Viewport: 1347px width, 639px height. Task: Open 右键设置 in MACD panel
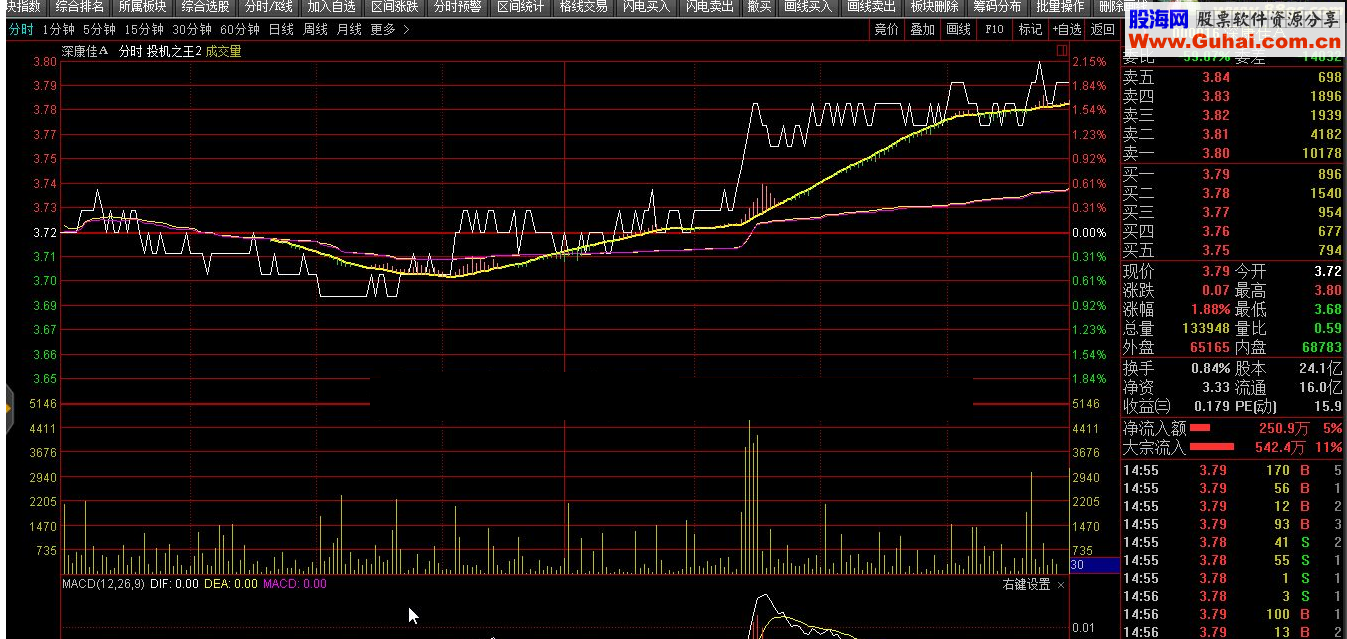pos(1026,584)
